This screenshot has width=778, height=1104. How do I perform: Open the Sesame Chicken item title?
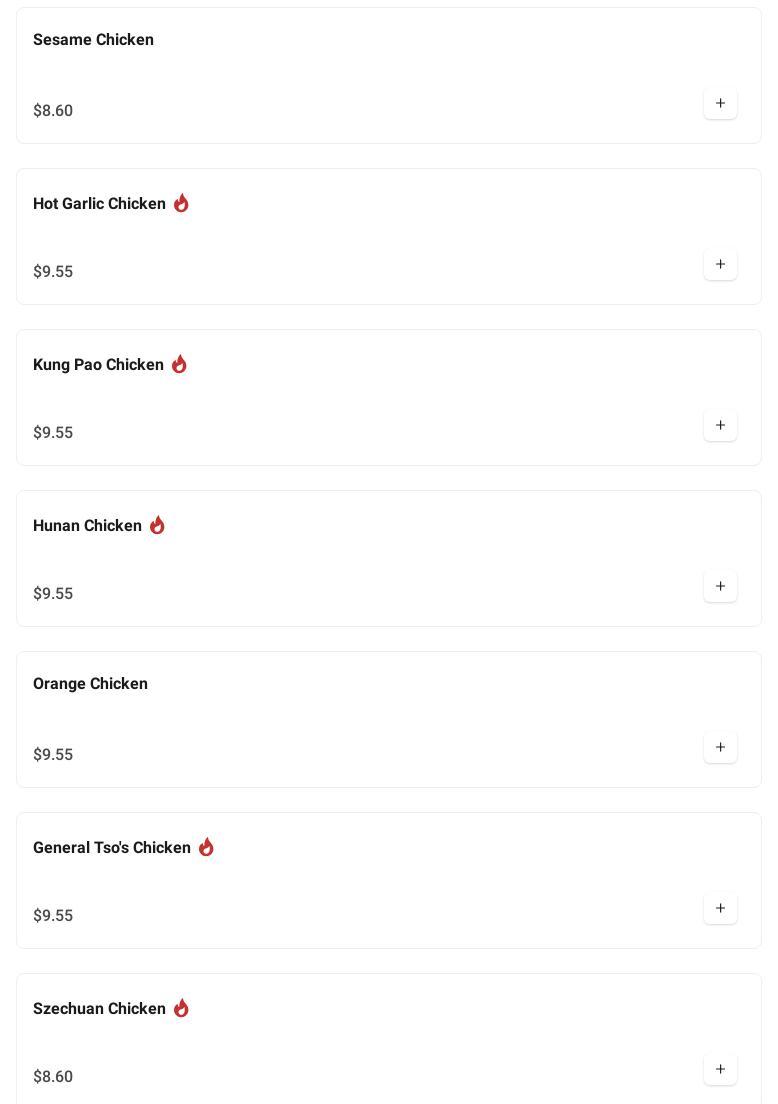coord(93,40)
